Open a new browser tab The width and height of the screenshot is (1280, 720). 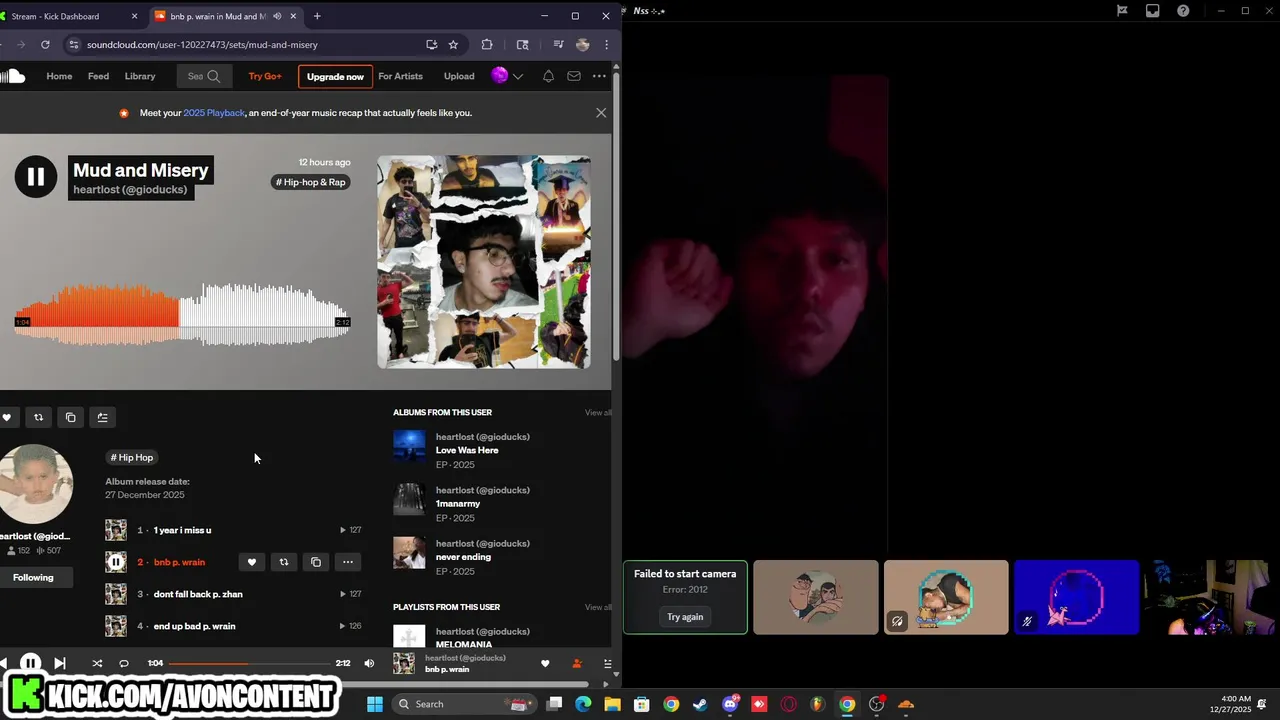click(317, 16)
